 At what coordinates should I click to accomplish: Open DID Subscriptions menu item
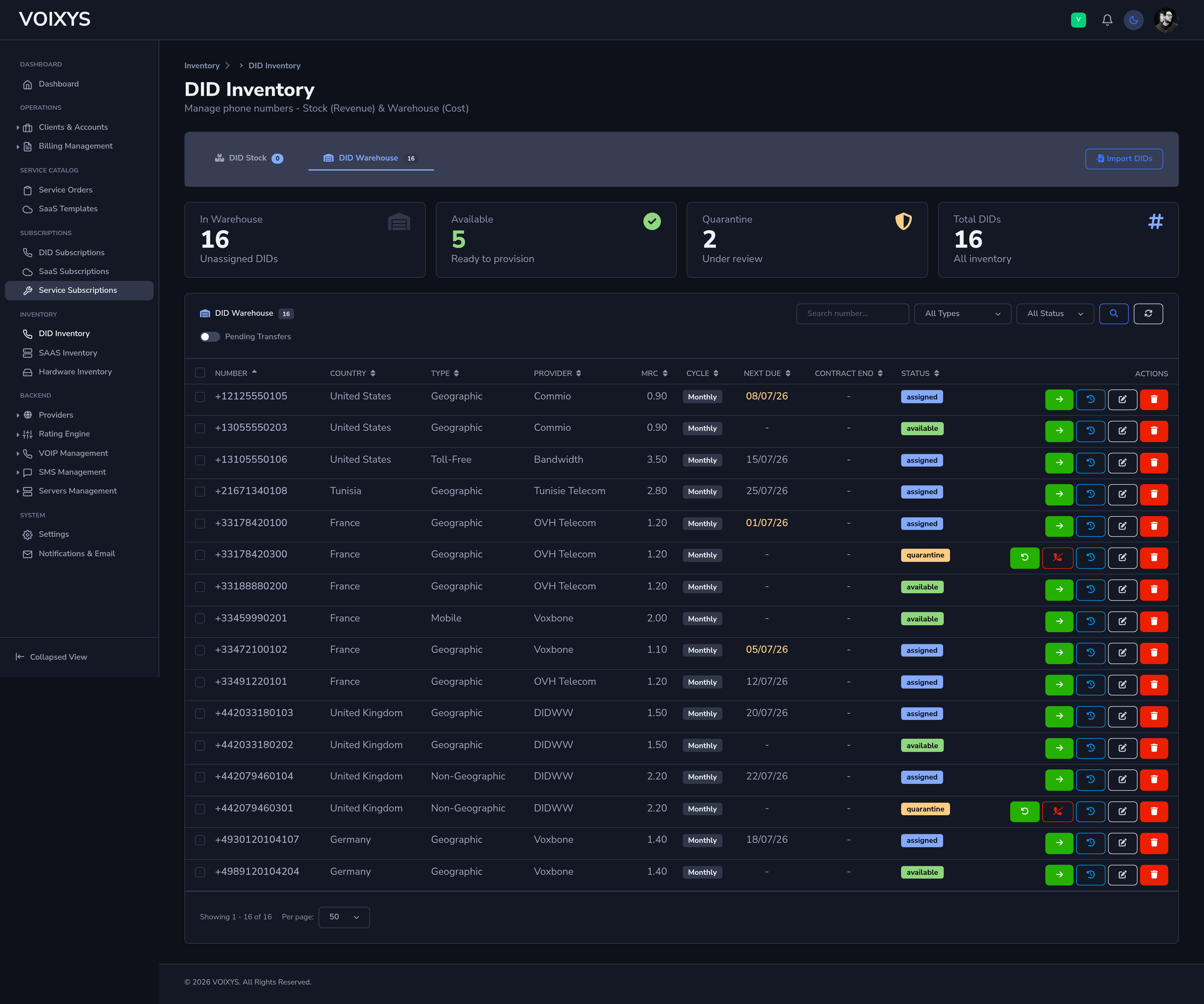click(71, 253)
